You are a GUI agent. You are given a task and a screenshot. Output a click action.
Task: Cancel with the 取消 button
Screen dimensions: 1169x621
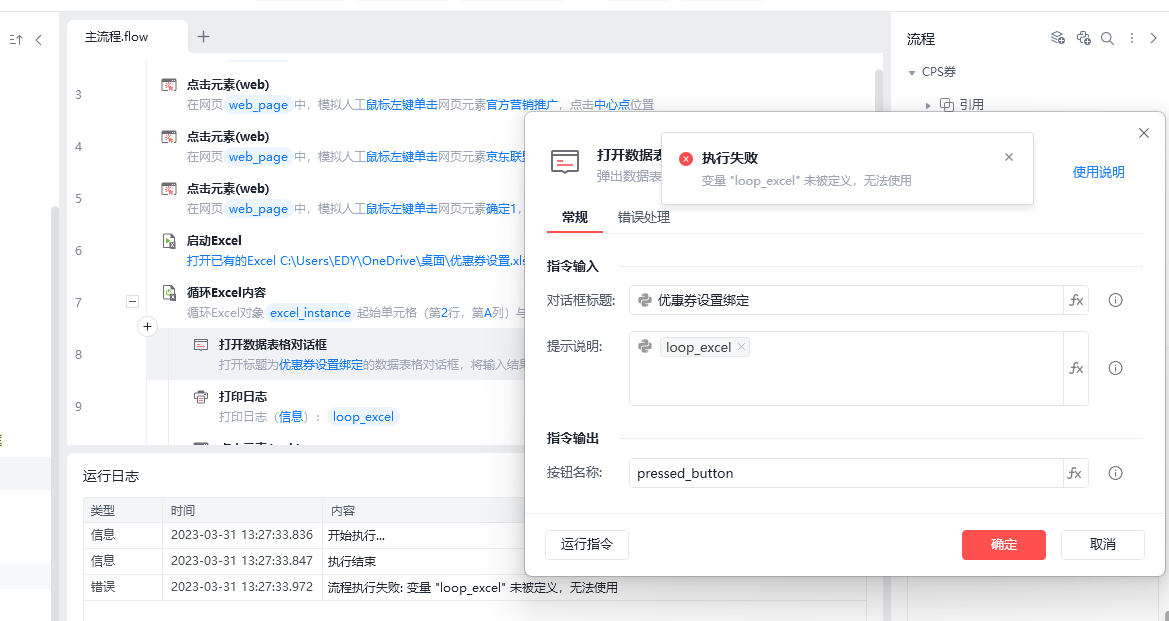pos(1103,545)
